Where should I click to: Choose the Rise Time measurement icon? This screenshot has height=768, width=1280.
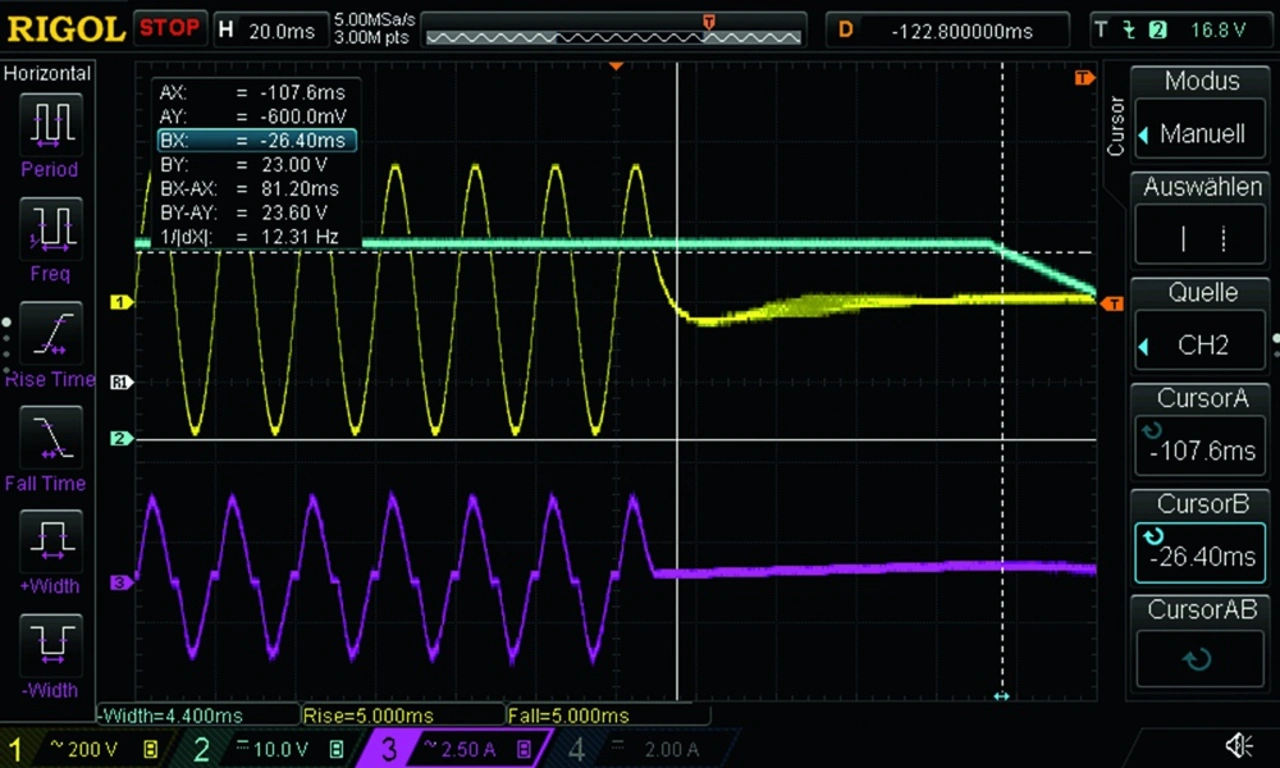tap(49, 334)
